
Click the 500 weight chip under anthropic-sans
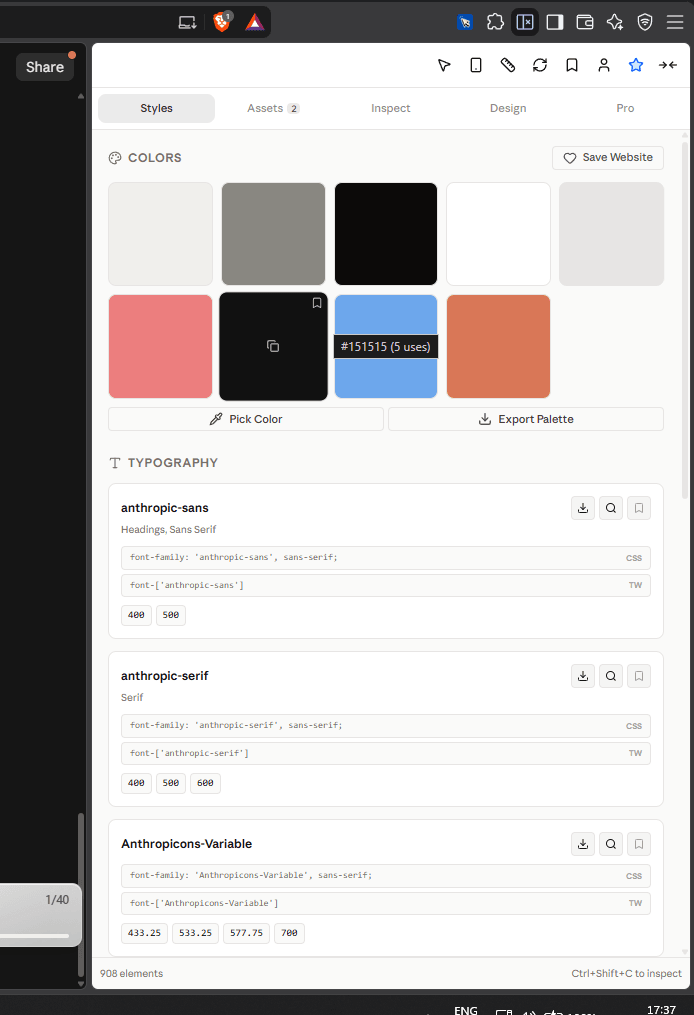click(171, 615)
